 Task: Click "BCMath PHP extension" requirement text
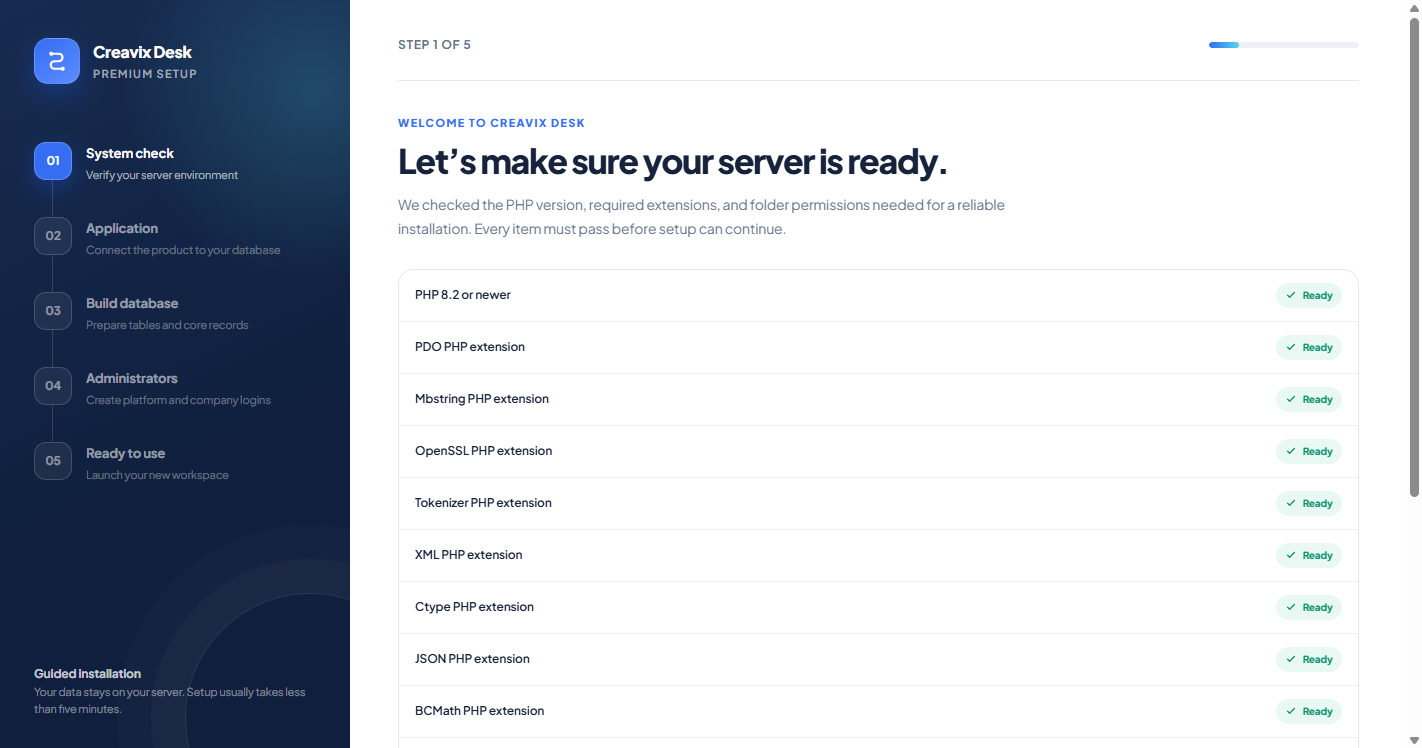point(480,711)
